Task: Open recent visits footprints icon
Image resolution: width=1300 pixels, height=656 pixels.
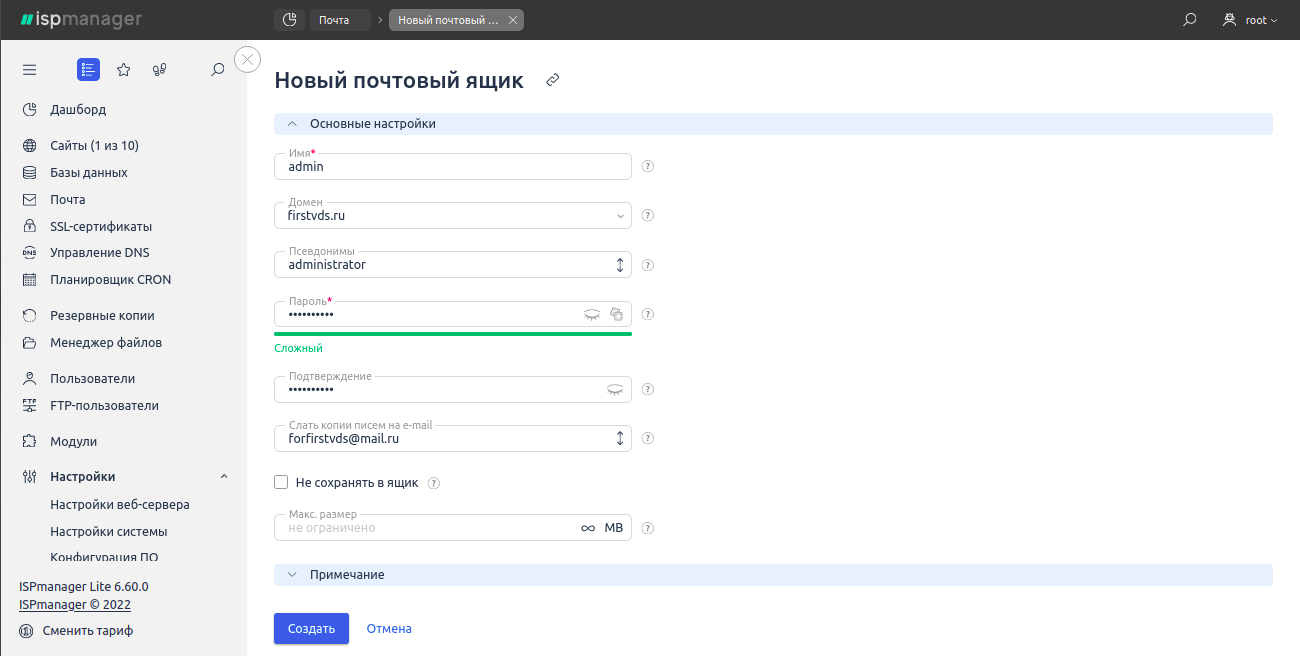Action: 159,70
